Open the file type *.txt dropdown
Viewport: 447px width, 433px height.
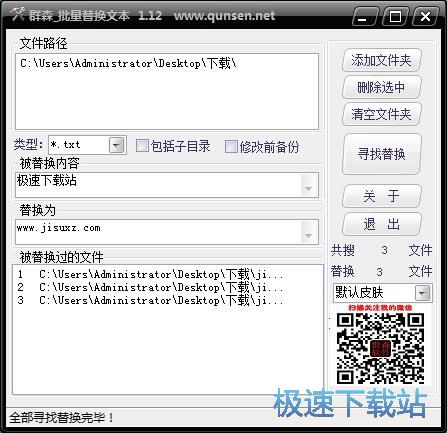coord(117,145)
